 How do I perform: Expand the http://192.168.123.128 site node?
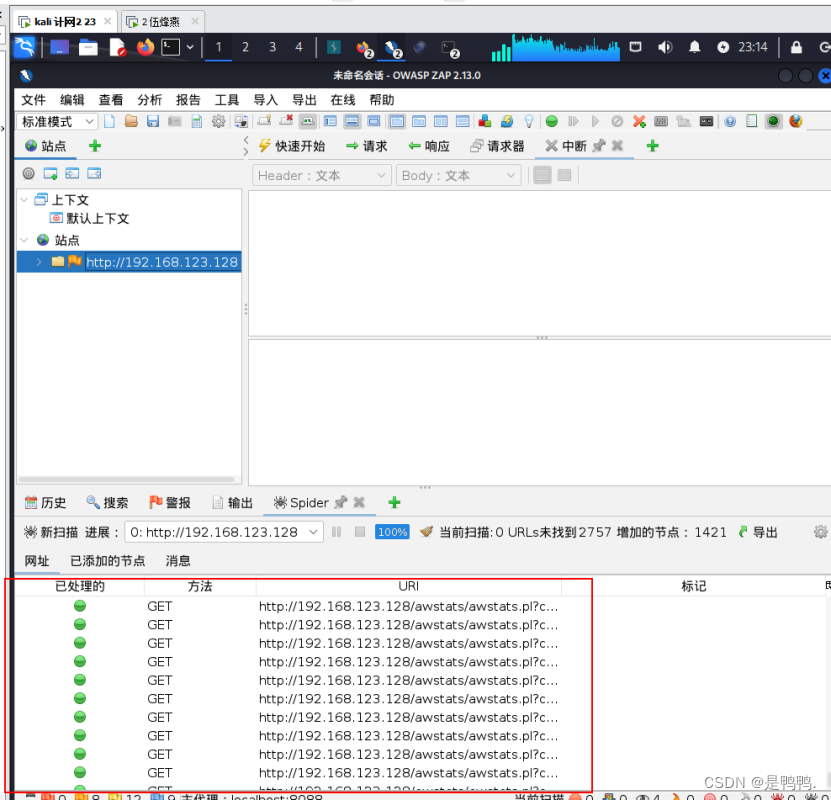[x=39, y=262]
